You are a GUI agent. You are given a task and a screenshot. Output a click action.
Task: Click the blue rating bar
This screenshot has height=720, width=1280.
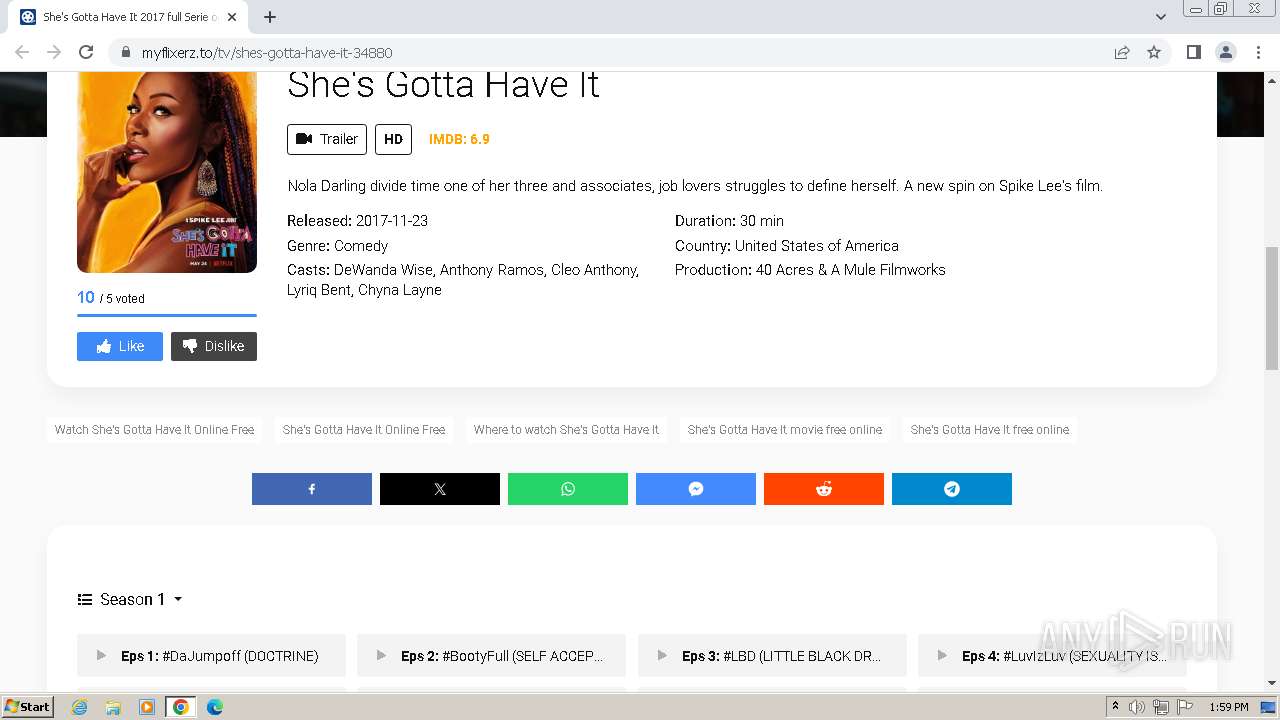pos(167,315)
